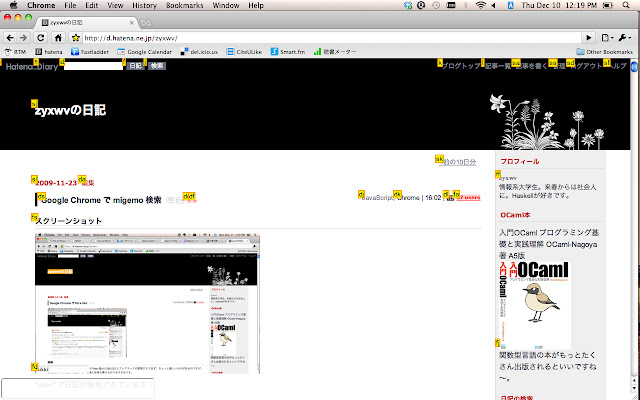
Task: Click the Bluetooth menu bar icon
Action: [466, 5]
